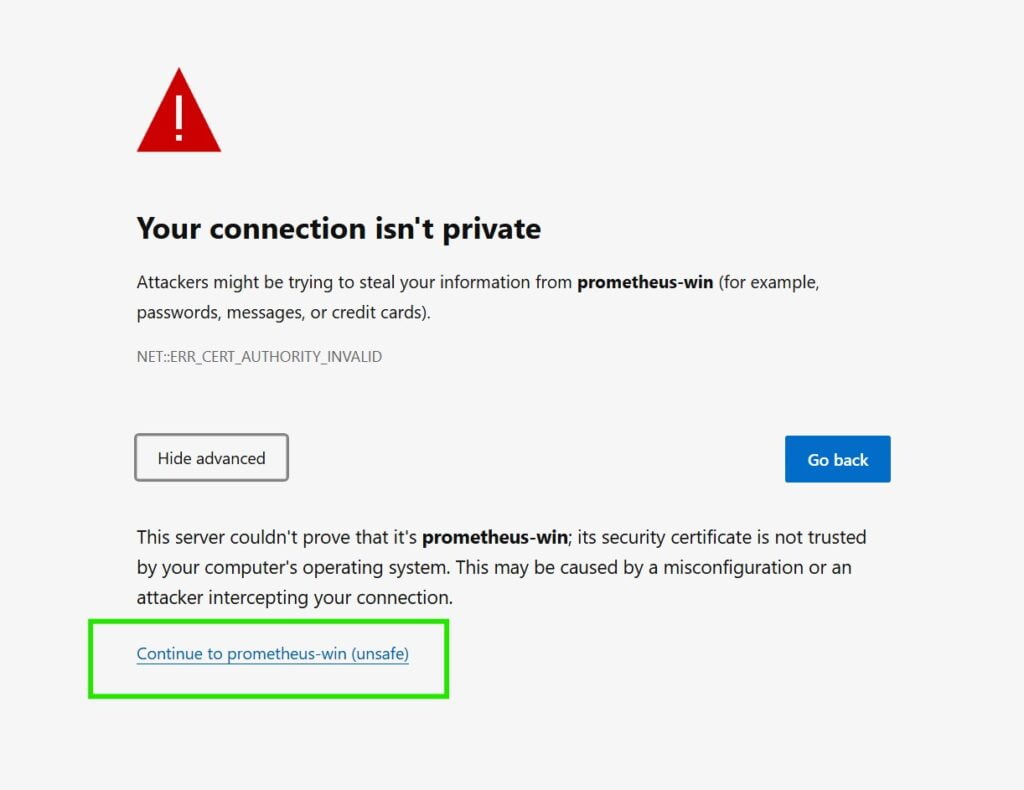
Task: Click bold prometheus-win in "This server couldn't prove" sentence
Action: (495, 537)
